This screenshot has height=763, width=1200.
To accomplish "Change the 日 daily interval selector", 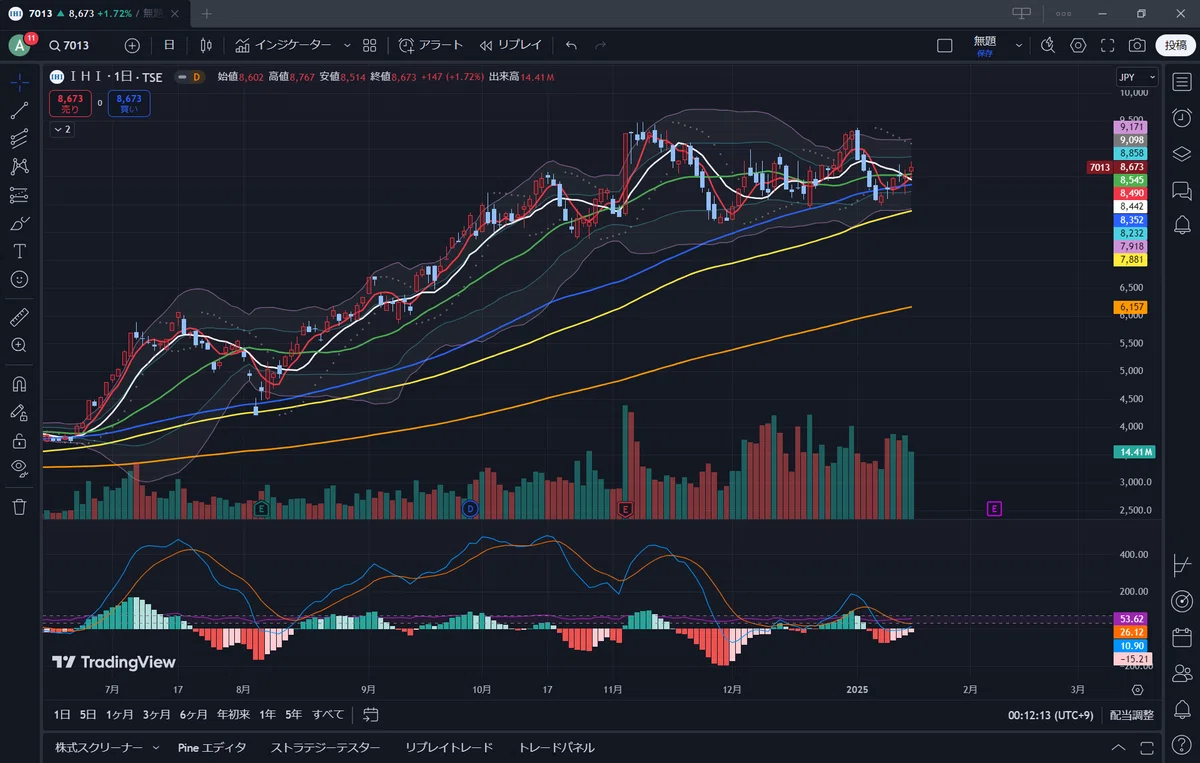I will click(x=169, y=45).
